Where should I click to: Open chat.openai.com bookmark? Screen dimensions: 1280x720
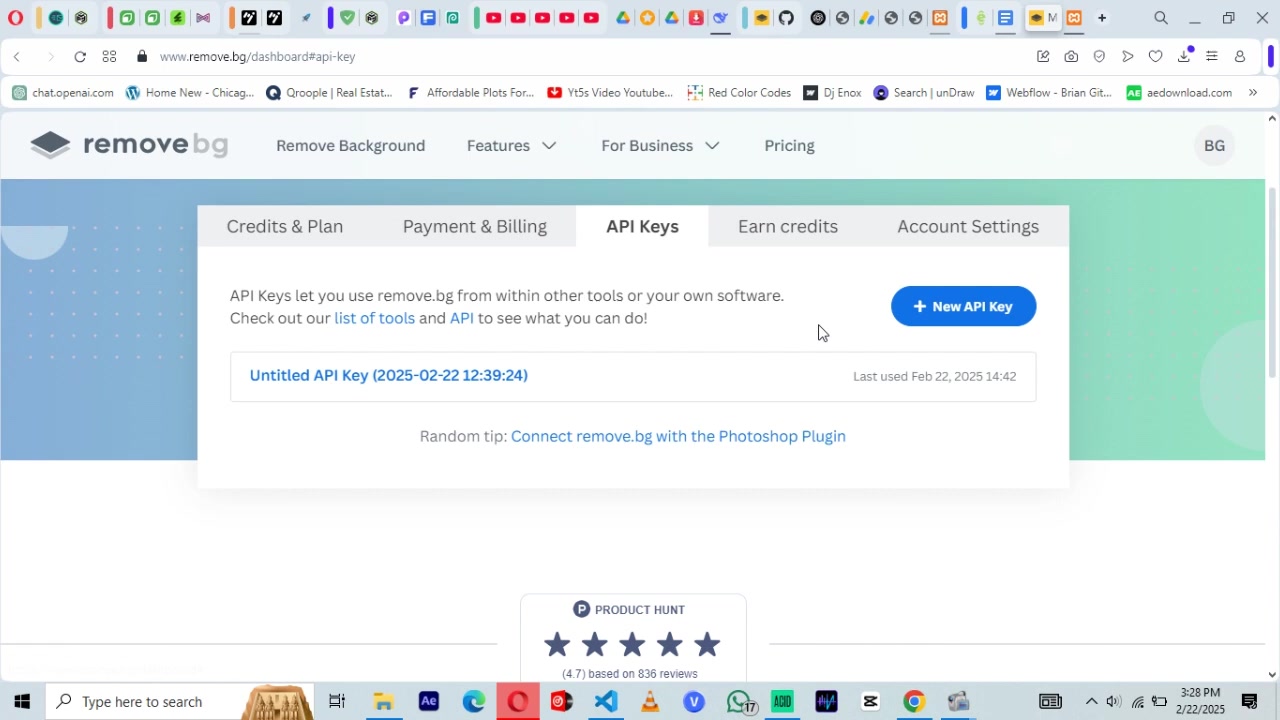pos(63,93)
